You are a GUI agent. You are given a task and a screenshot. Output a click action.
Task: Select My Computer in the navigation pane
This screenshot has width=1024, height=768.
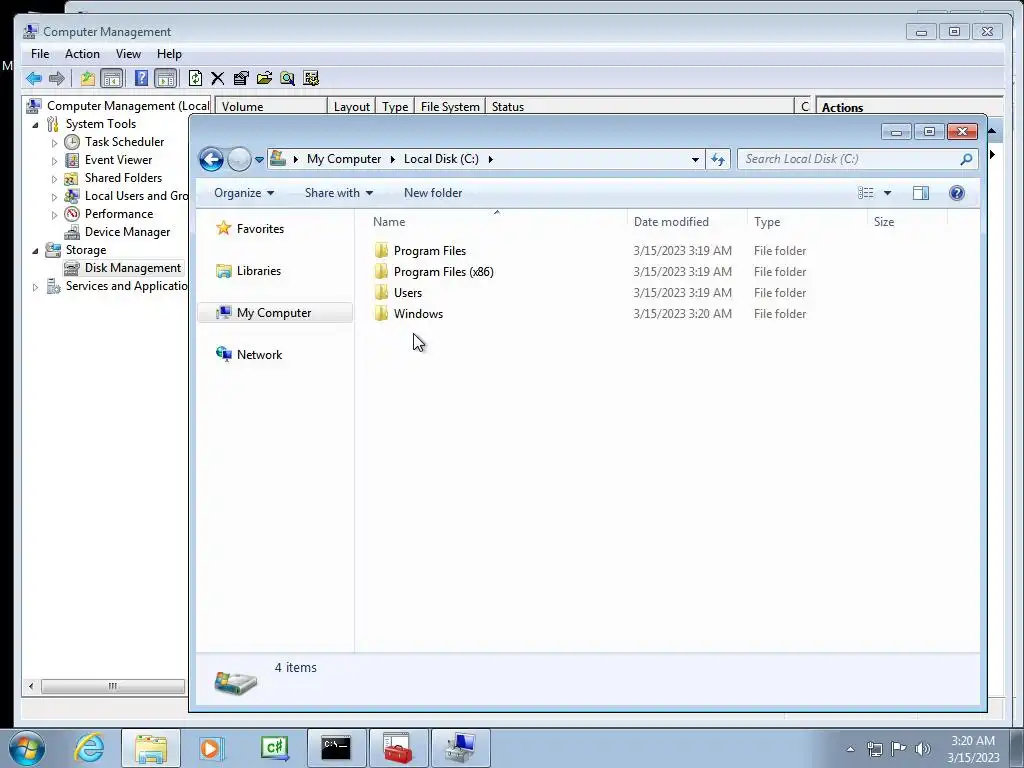pyautogui.click(x=274, y=313)
